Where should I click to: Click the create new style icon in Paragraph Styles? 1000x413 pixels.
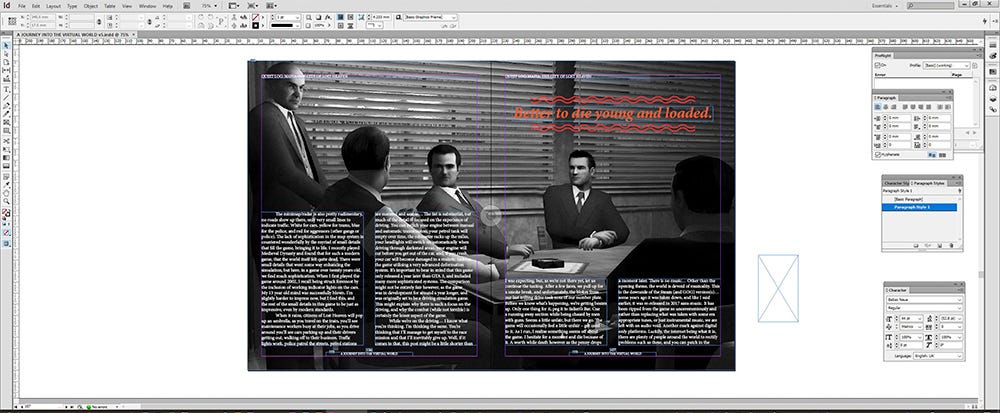(939, 245)
